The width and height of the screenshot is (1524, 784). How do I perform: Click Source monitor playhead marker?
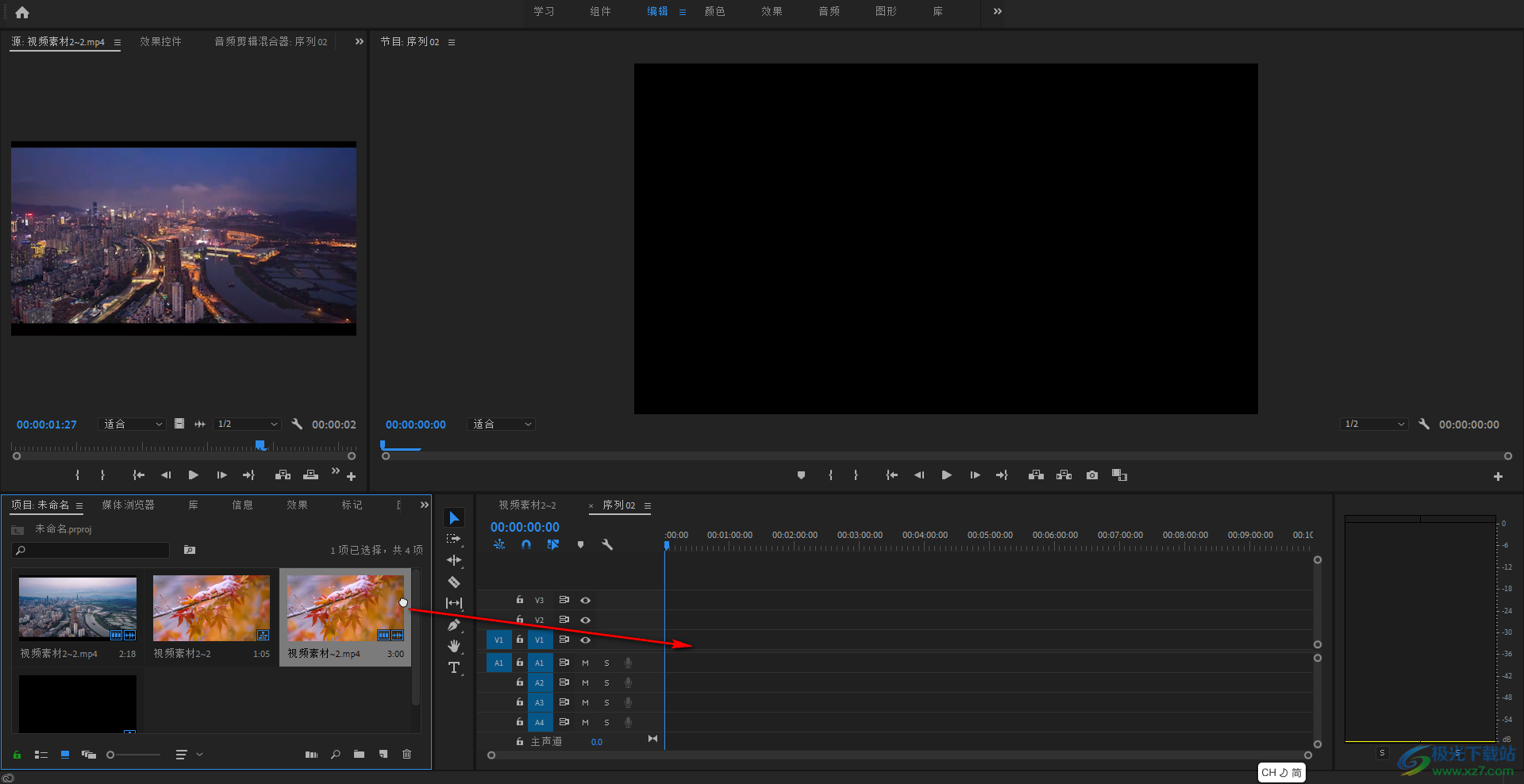[260, 445]
